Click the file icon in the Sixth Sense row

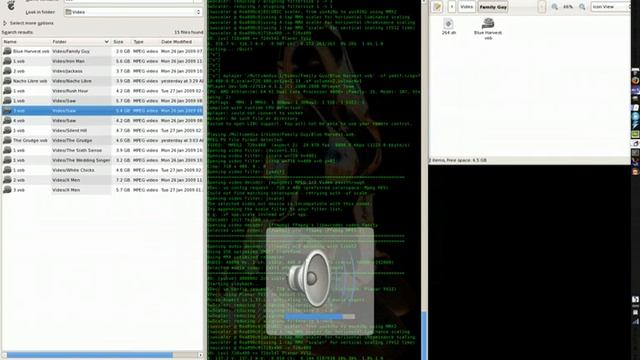[x=7, y=150]
